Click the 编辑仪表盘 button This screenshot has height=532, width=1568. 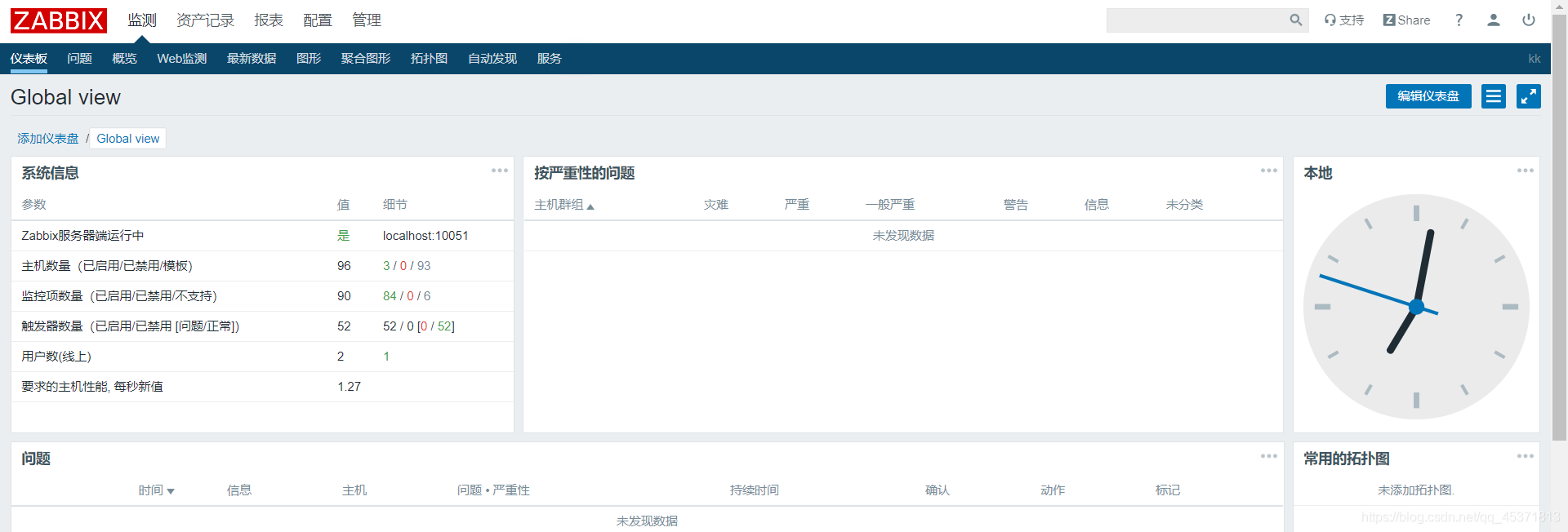[1428, 96]
